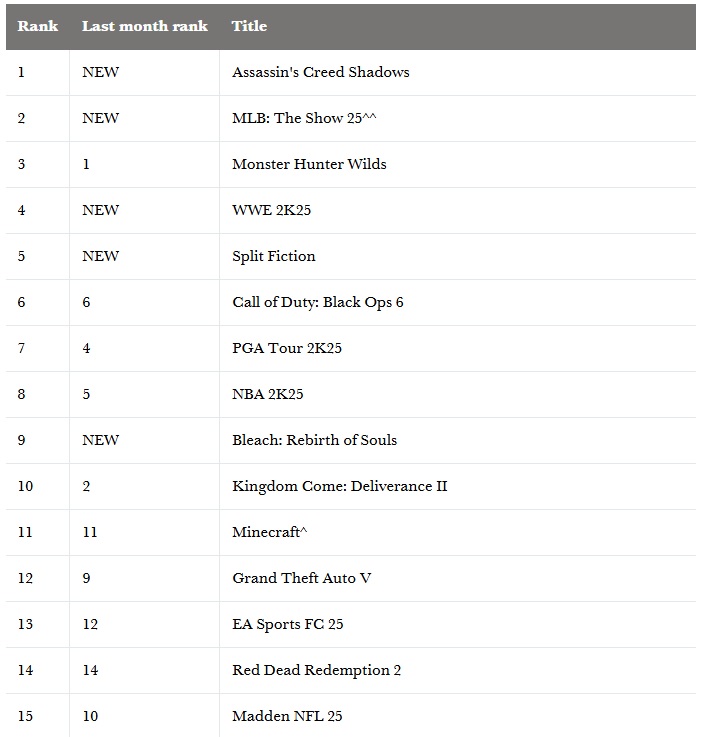701x737 pixels.
Task: Select Monster Hunter Wilds row title
Action: [x=309, y=164]
